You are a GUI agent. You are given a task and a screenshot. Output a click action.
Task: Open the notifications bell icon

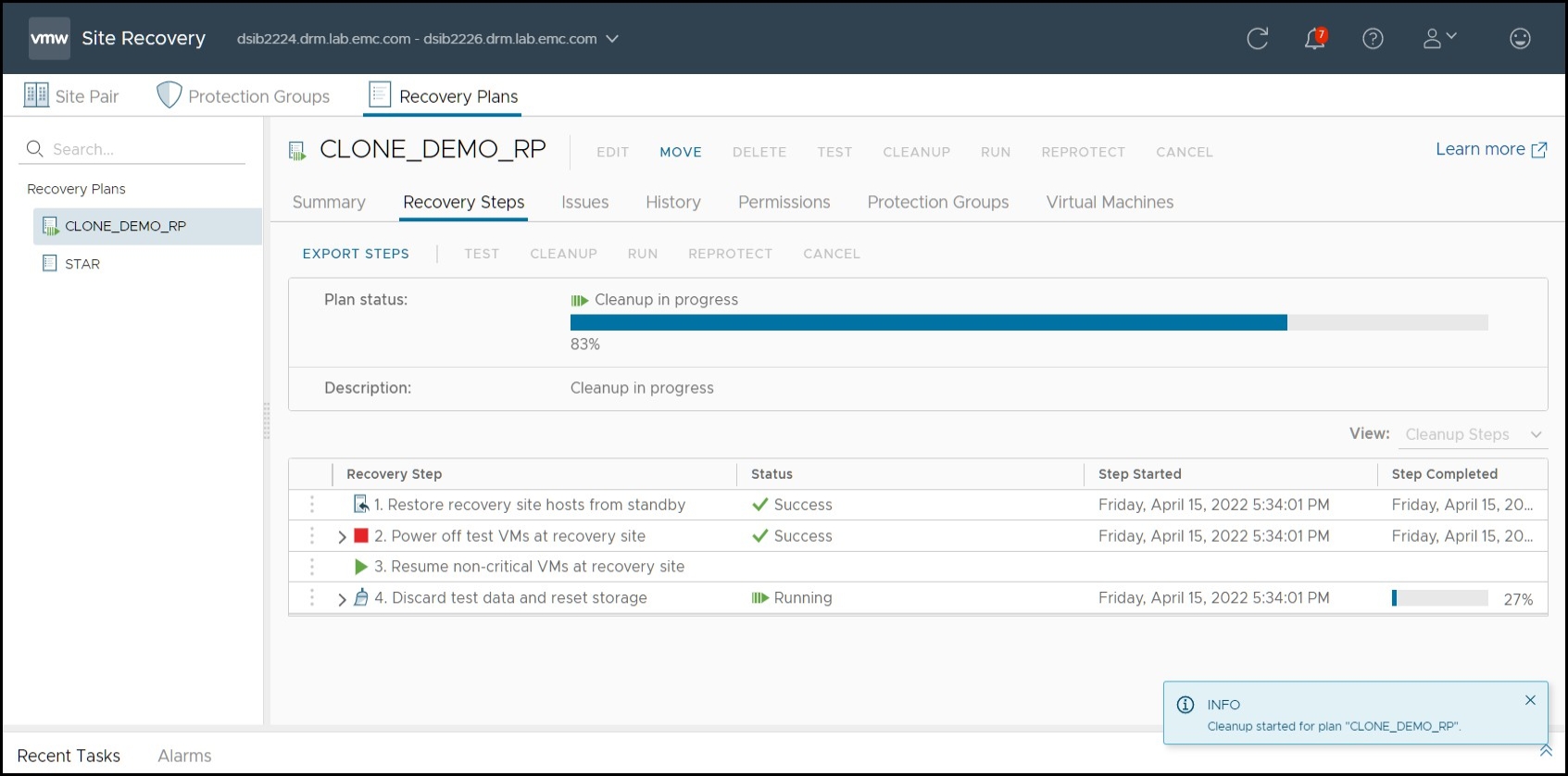coord(1315,38)
